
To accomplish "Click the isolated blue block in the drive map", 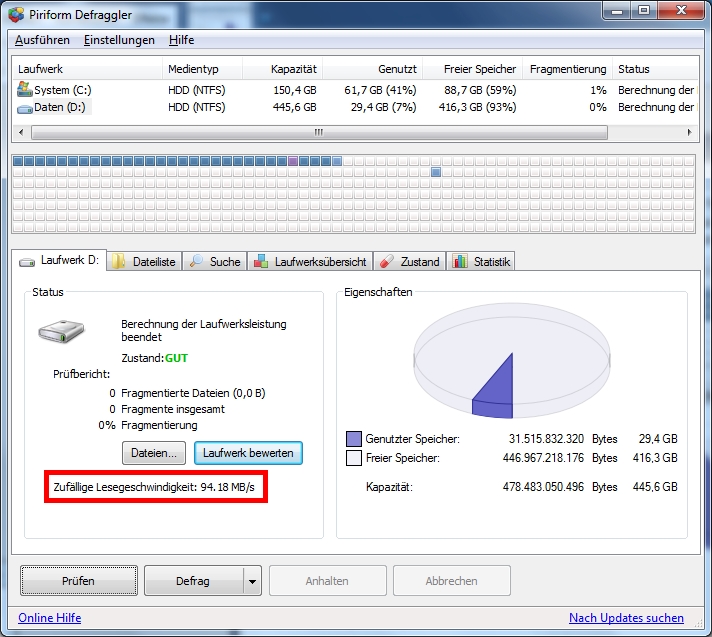I will click(436, 172).
